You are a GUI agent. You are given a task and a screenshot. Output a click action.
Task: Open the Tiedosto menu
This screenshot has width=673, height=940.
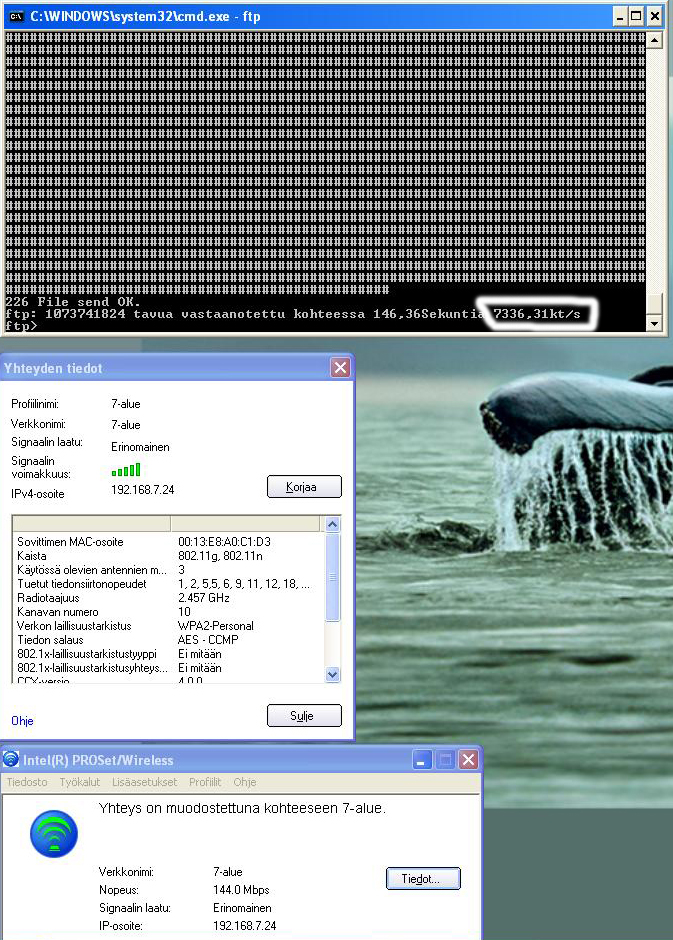click(x=27, y=782)
